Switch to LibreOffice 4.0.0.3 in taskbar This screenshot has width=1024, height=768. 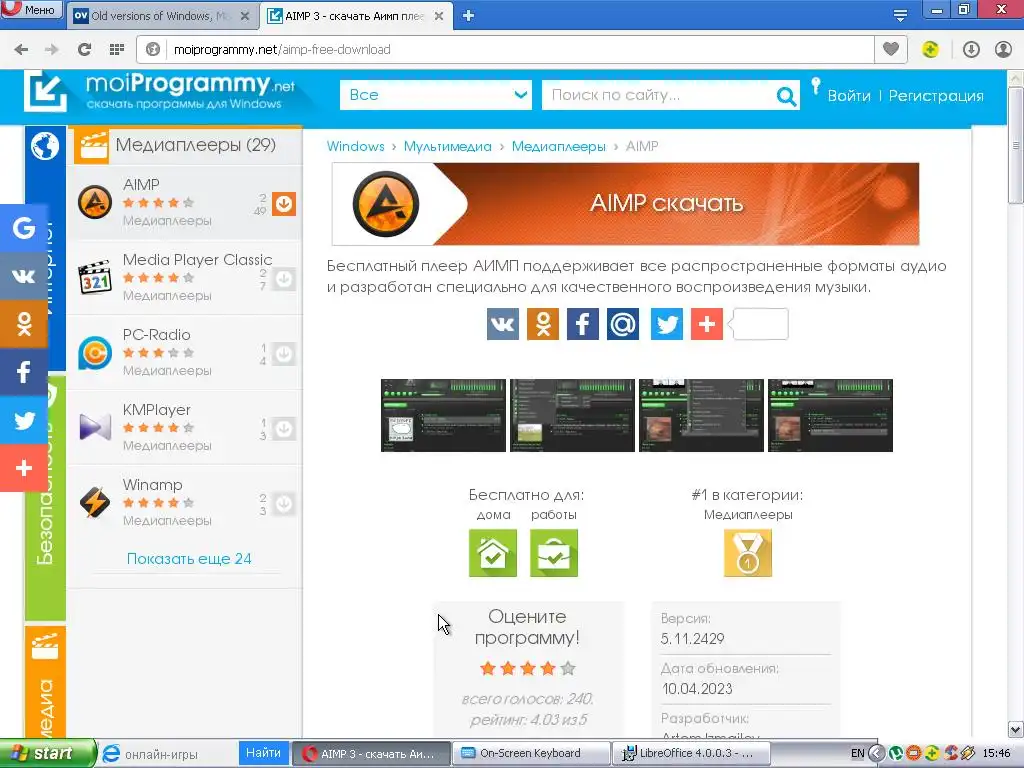(692, 753)
